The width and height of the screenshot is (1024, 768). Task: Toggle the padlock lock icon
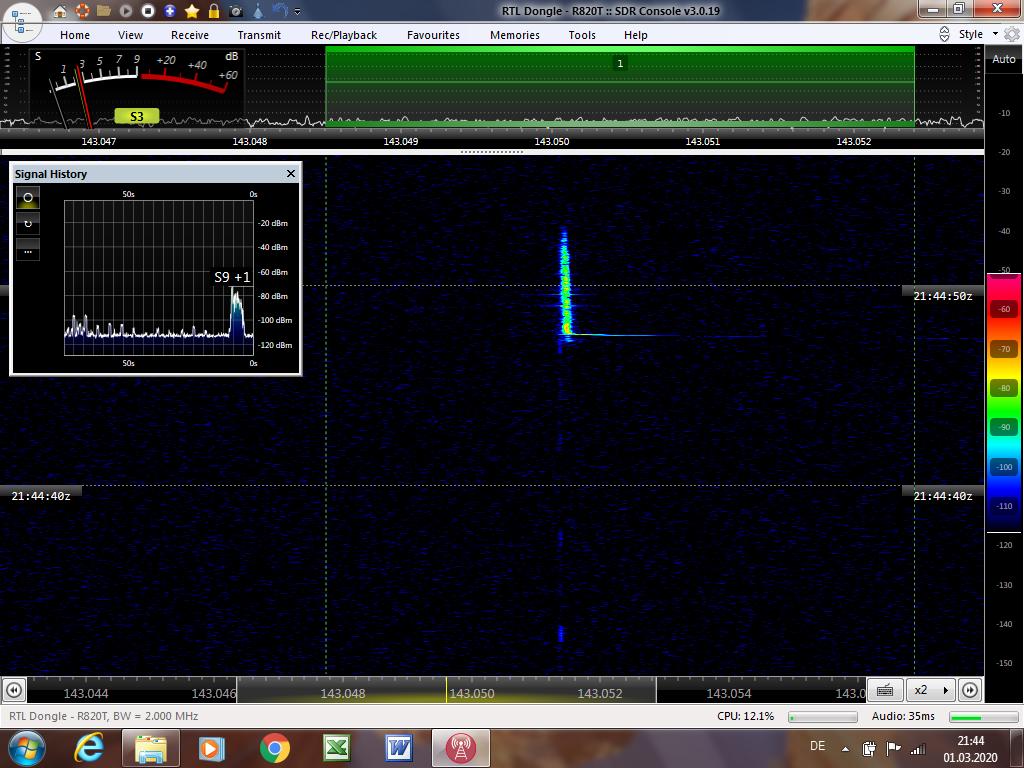click(214, 10)
